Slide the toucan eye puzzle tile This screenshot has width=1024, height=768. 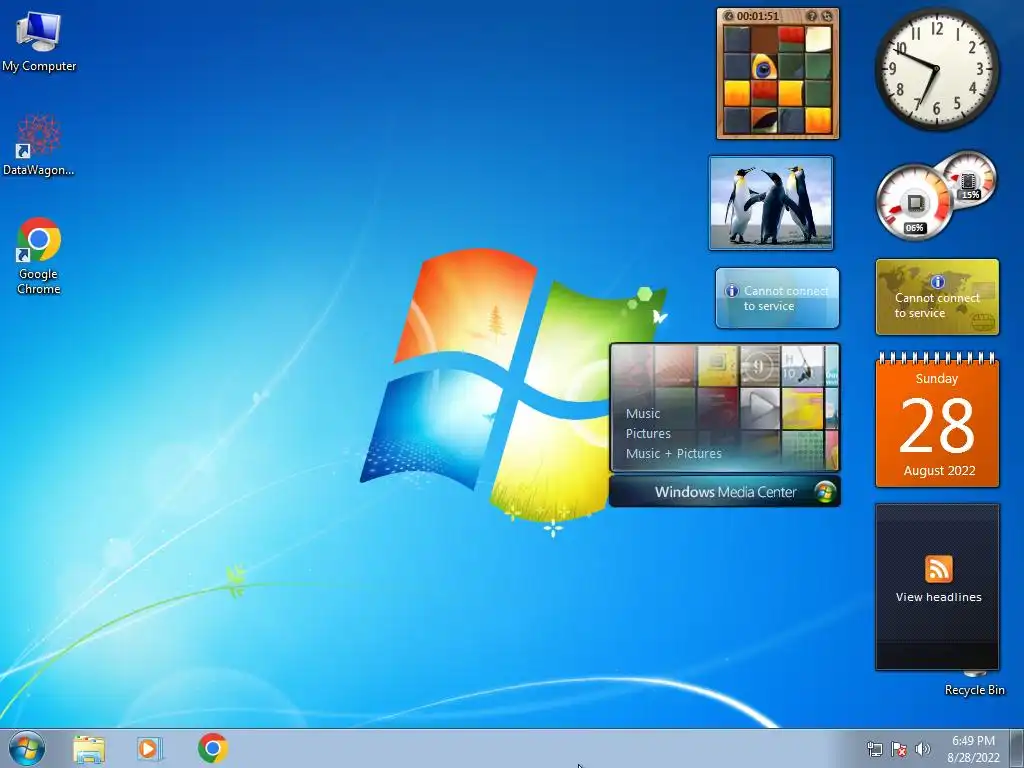point(763,66)
